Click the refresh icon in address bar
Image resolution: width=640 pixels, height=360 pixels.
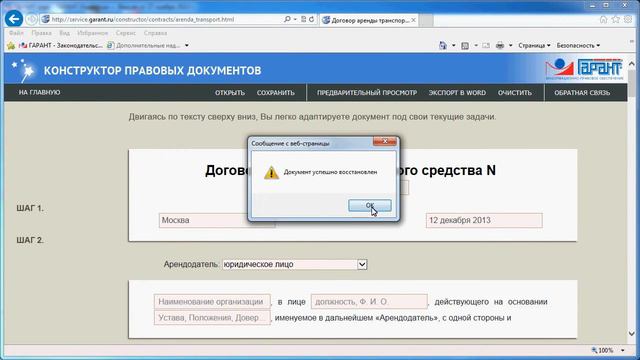click(x=311, y=19)
